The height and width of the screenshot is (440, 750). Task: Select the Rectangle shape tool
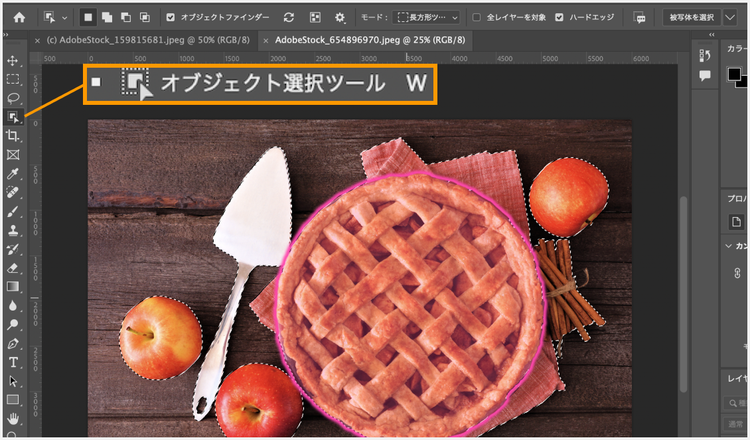[13, 400]
